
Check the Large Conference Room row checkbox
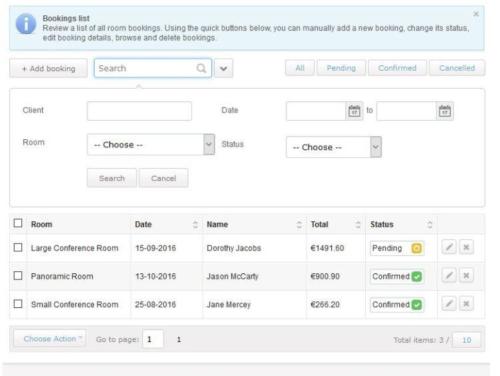point(18,247)
